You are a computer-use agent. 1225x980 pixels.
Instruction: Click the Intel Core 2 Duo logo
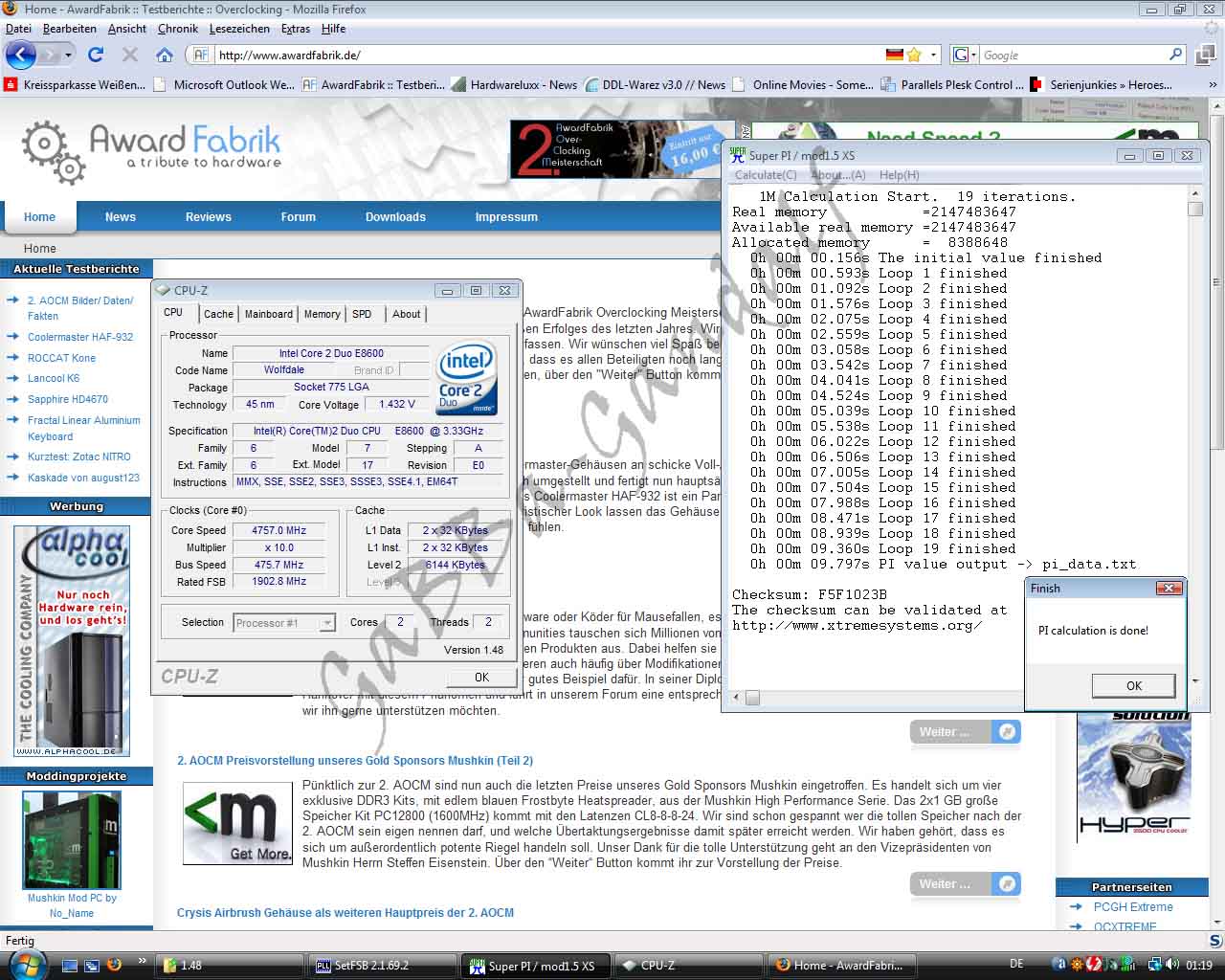(x=467, y=379)
